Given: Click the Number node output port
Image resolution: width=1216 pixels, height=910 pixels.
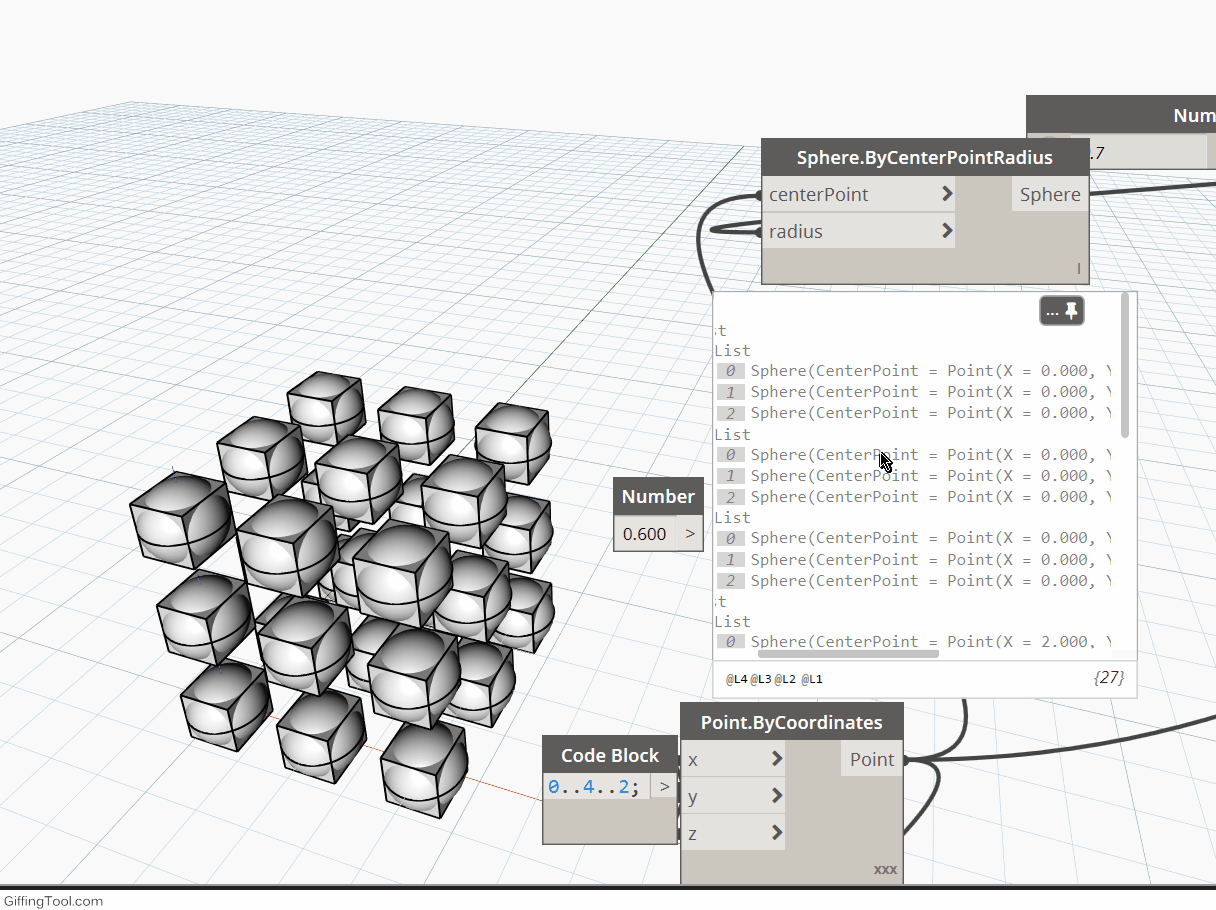Looking at the screenshot, I should point(689,534).
